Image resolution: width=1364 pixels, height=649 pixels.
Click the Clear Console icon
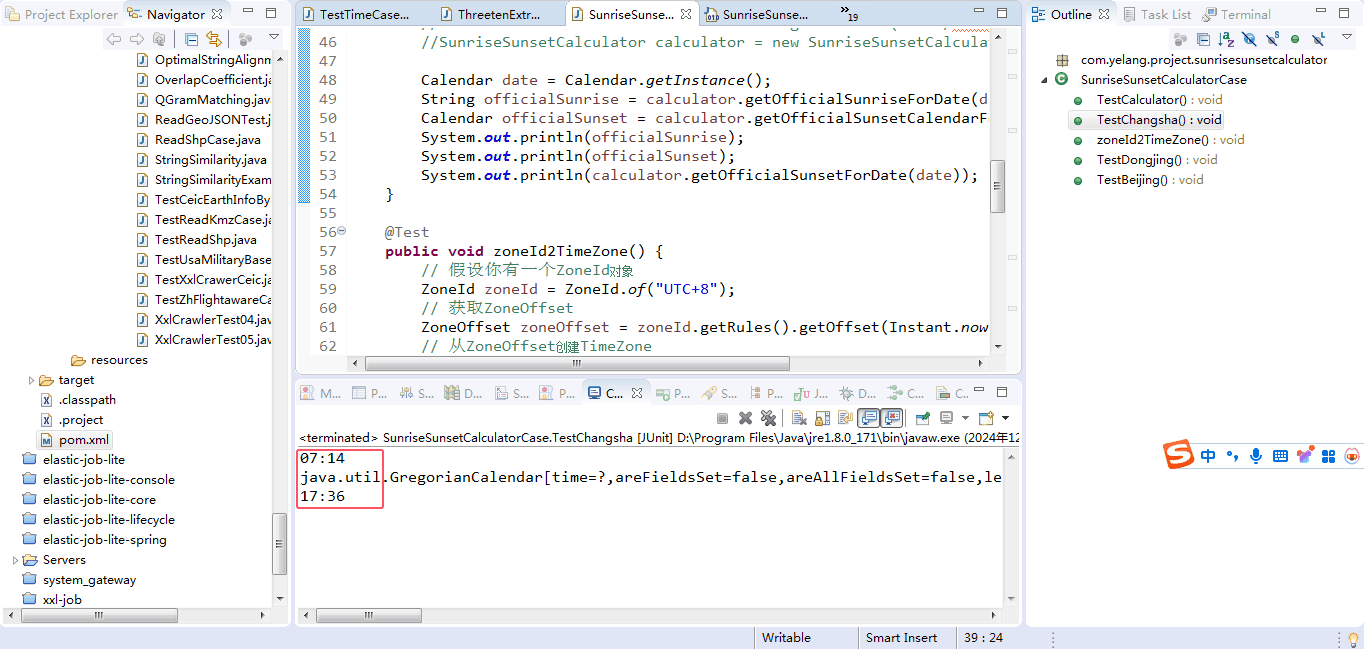(x=799, y=418)
